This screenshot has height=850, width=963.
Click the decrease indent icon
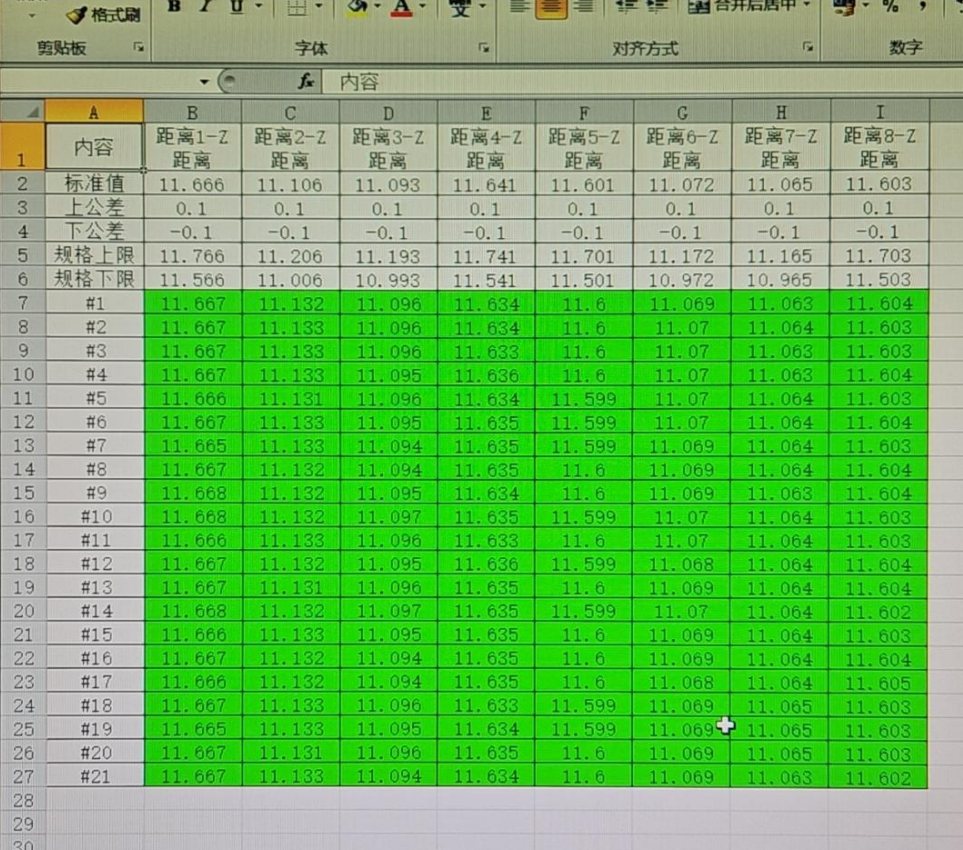[x=627, y=8]
